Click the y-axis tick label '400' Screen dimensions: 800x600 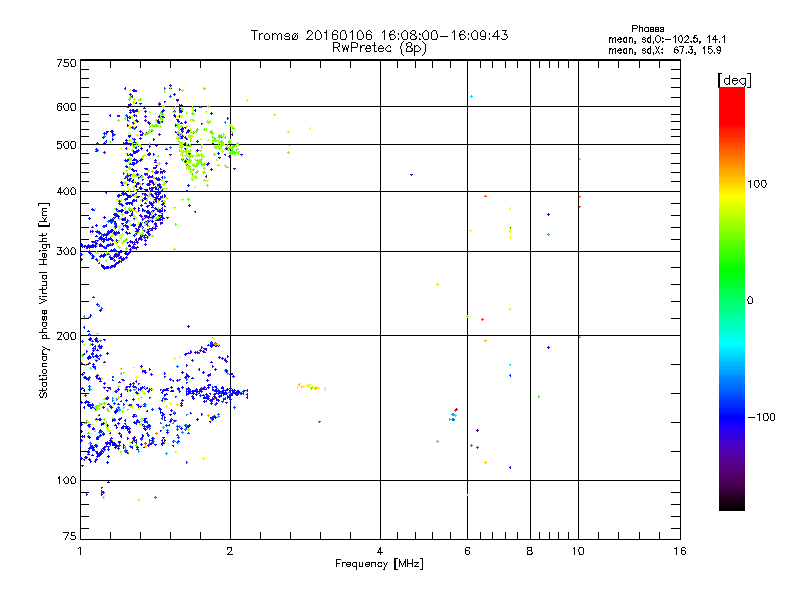(66, 191)
